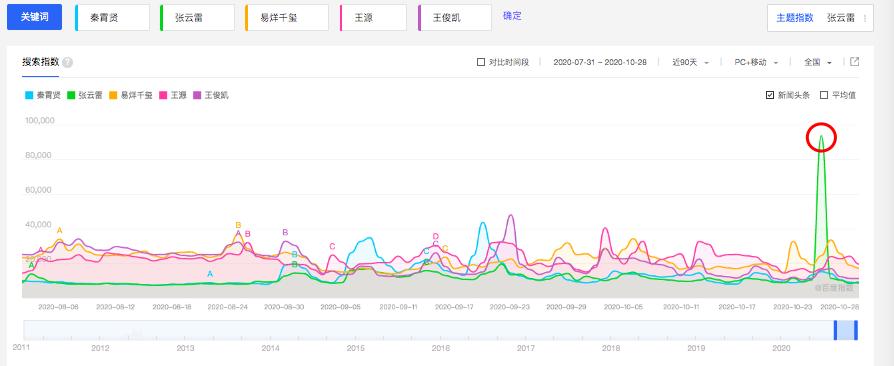This screenshot has height=366, width=894.
Task: Edit the 秦霄贤 keyword field
Action: (x=113, y=18)
